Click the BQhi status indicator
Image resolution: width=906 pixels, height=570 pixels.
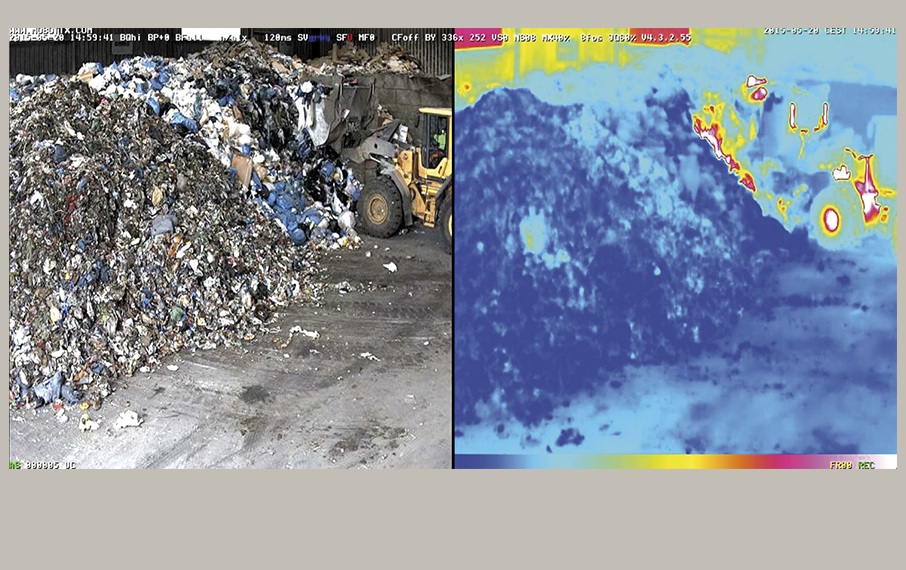(x=130, y=38)
